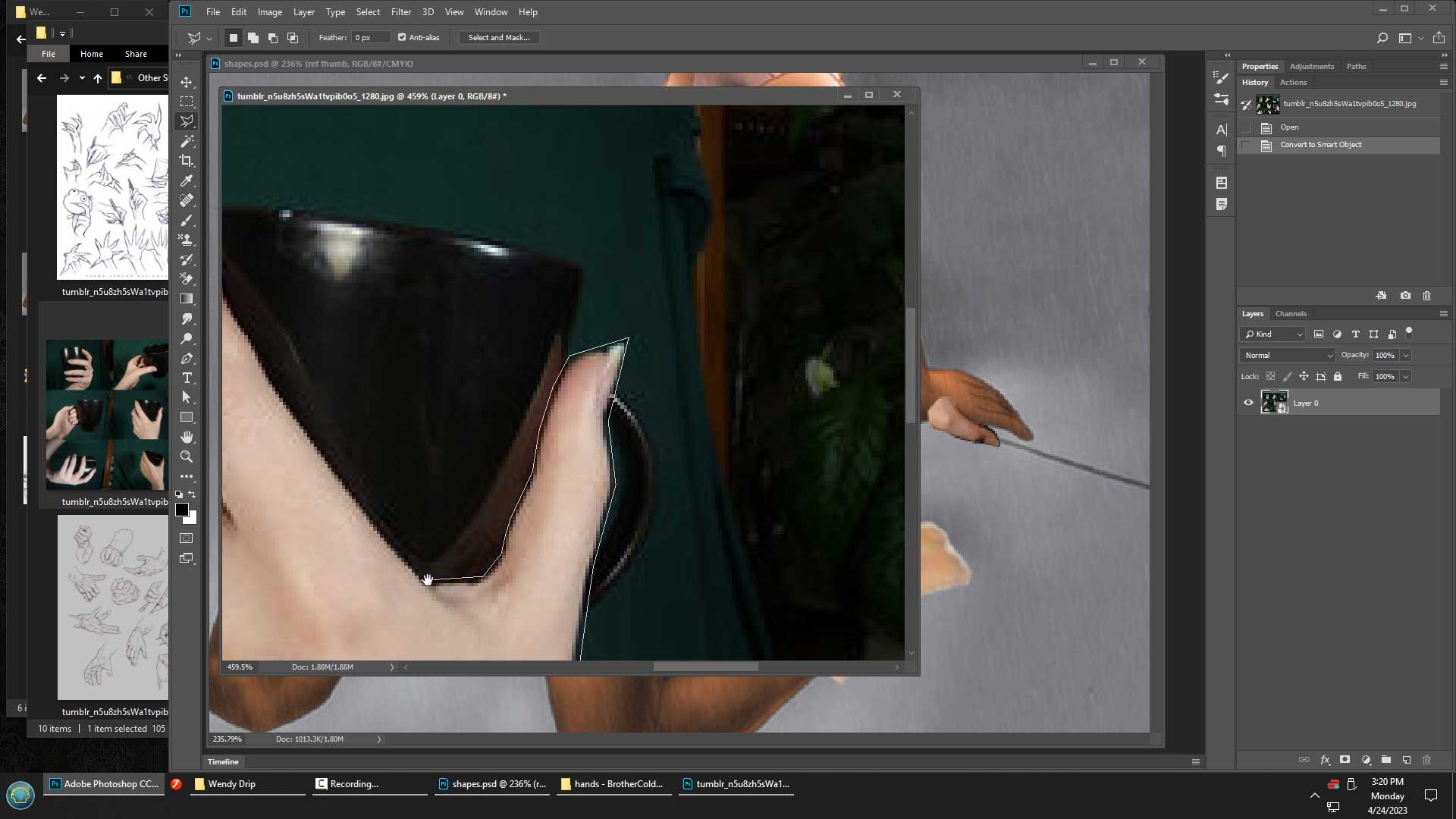
Task: Select the Crop tool
Action: [x=187, y=161]
